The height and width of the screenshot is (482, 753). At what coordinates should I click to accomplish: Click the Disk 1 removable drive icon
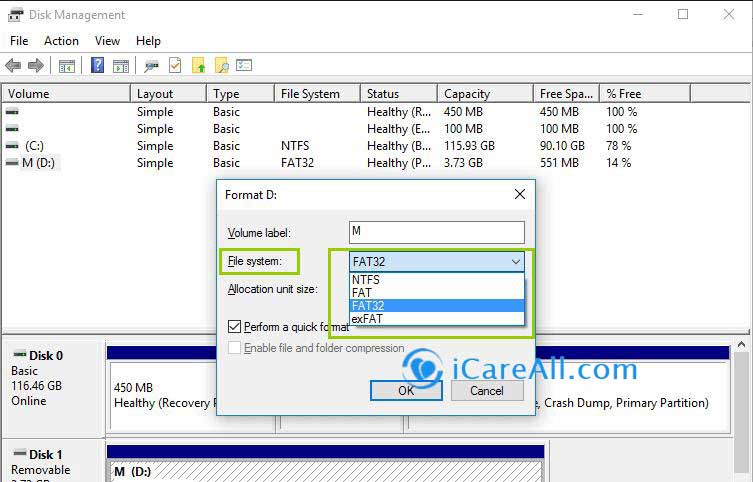(x=20, y=453)
